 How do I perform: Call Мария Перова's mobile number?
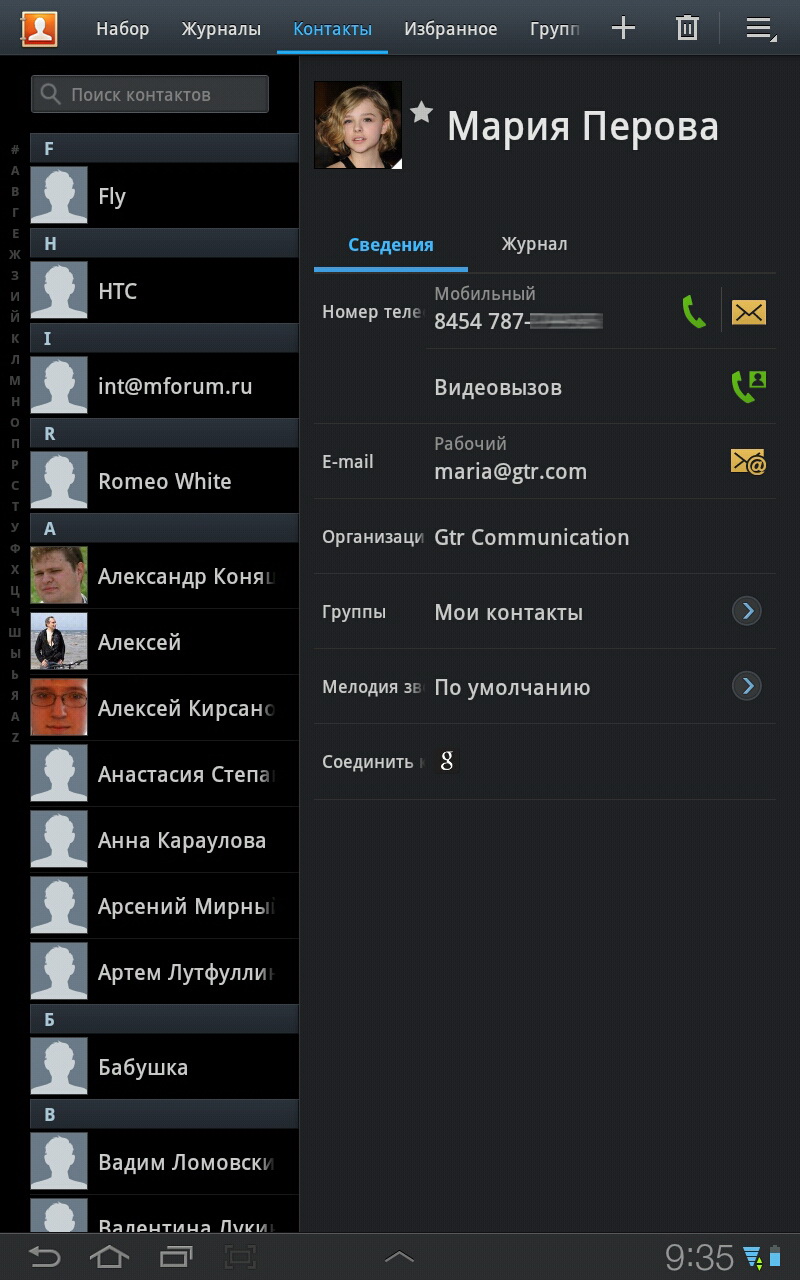coord(694,312)
